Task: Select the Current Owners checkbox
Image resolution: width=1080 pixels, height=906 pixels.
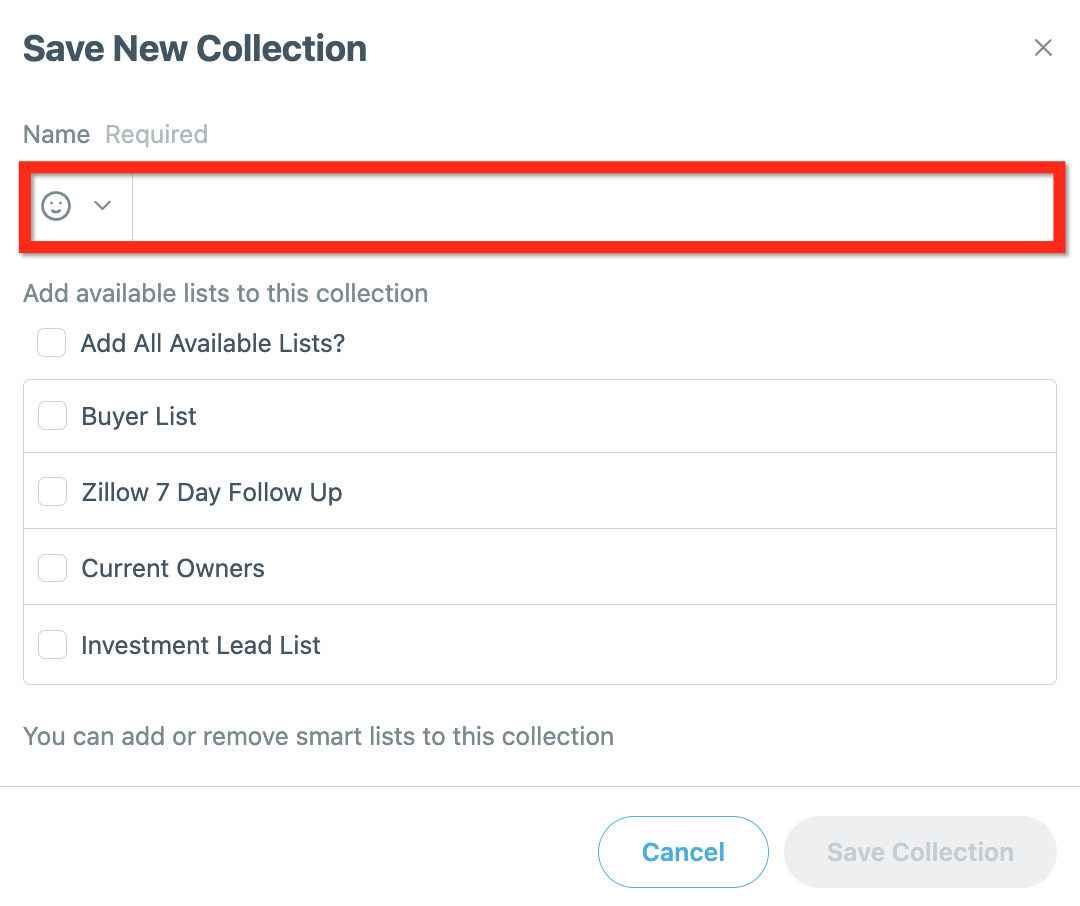Action: coord(52,568)
